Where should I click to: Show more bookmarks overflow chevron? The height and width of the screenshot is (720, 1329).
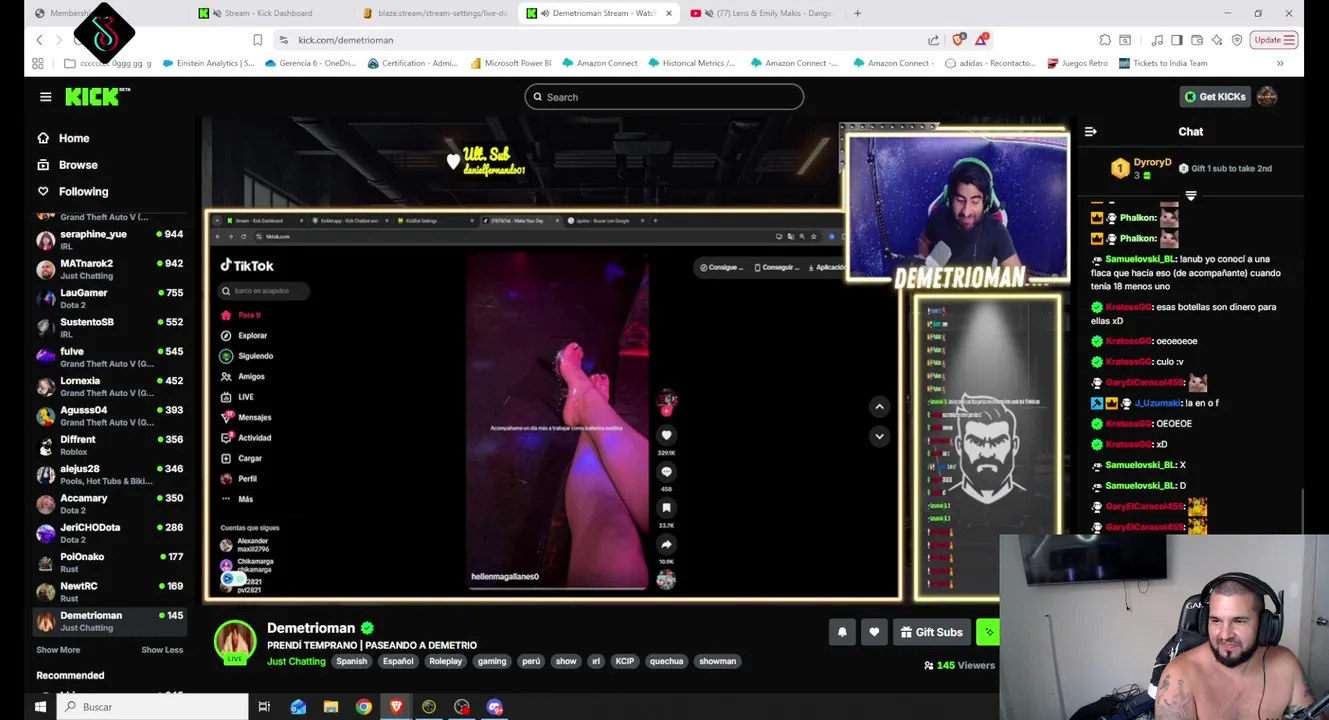click(x=1280, y=63)
